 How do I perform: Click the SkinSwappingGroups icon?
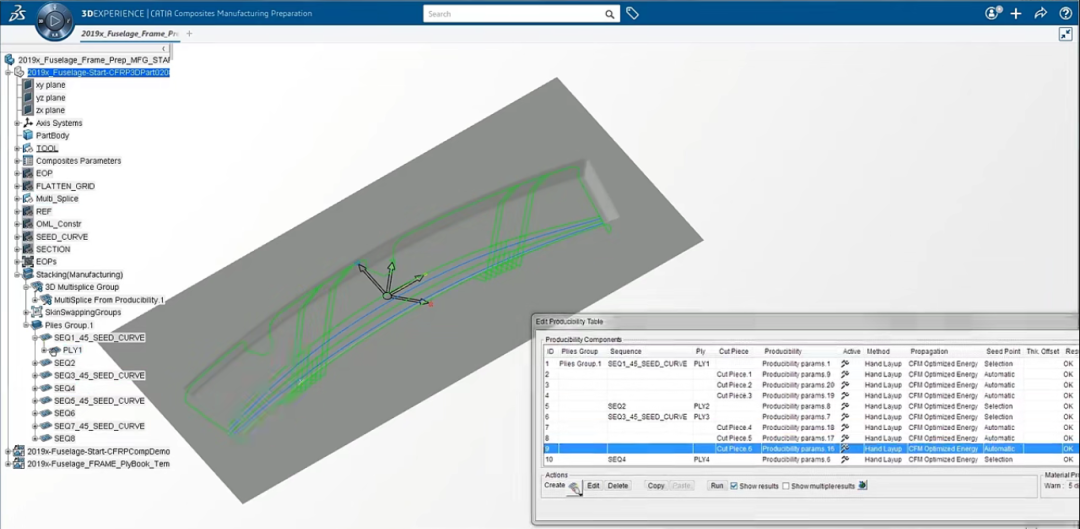pyautogui.click(x=37, y=312)
